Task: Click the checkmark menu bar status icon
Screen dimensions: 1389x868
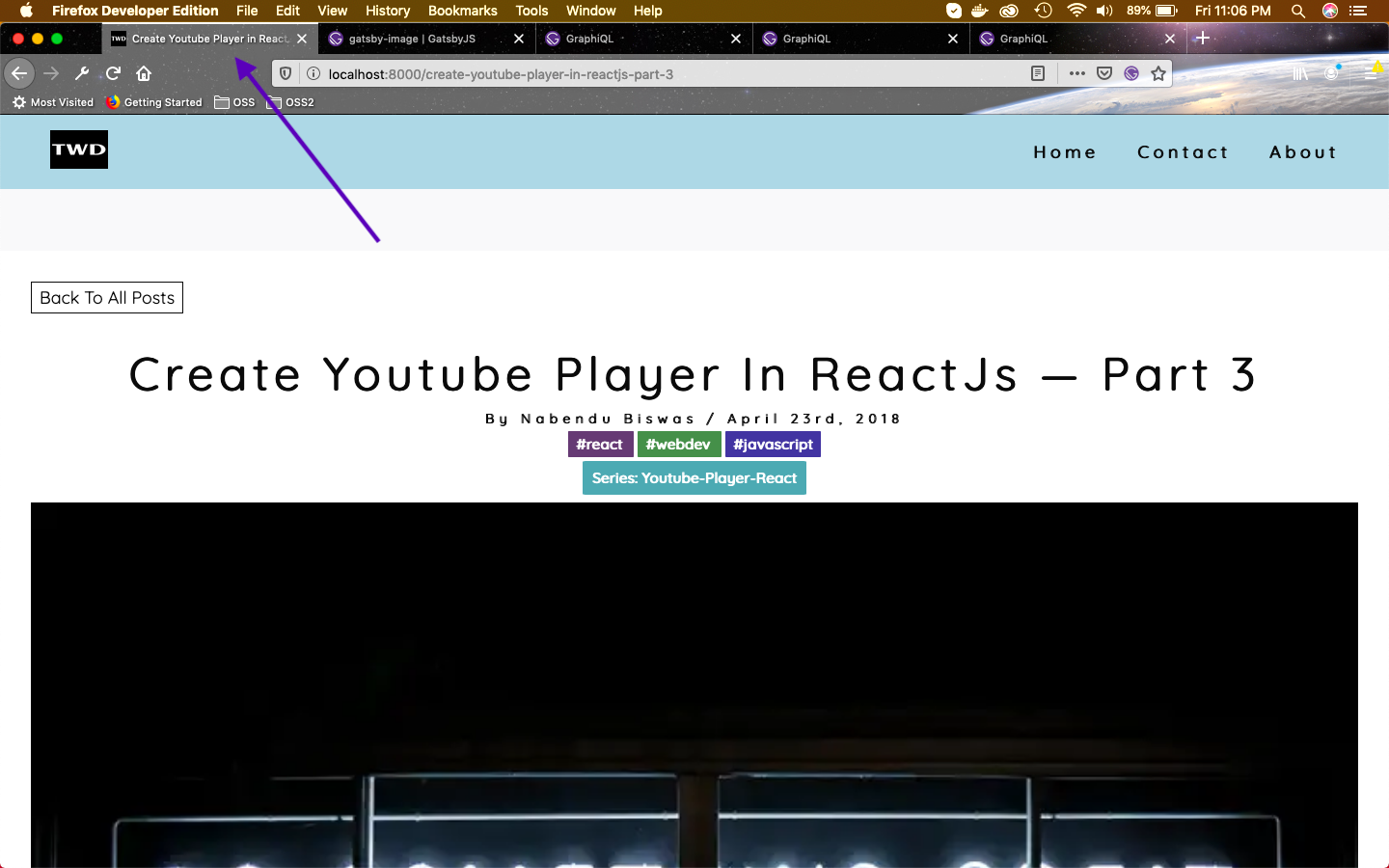Action: 953,11
